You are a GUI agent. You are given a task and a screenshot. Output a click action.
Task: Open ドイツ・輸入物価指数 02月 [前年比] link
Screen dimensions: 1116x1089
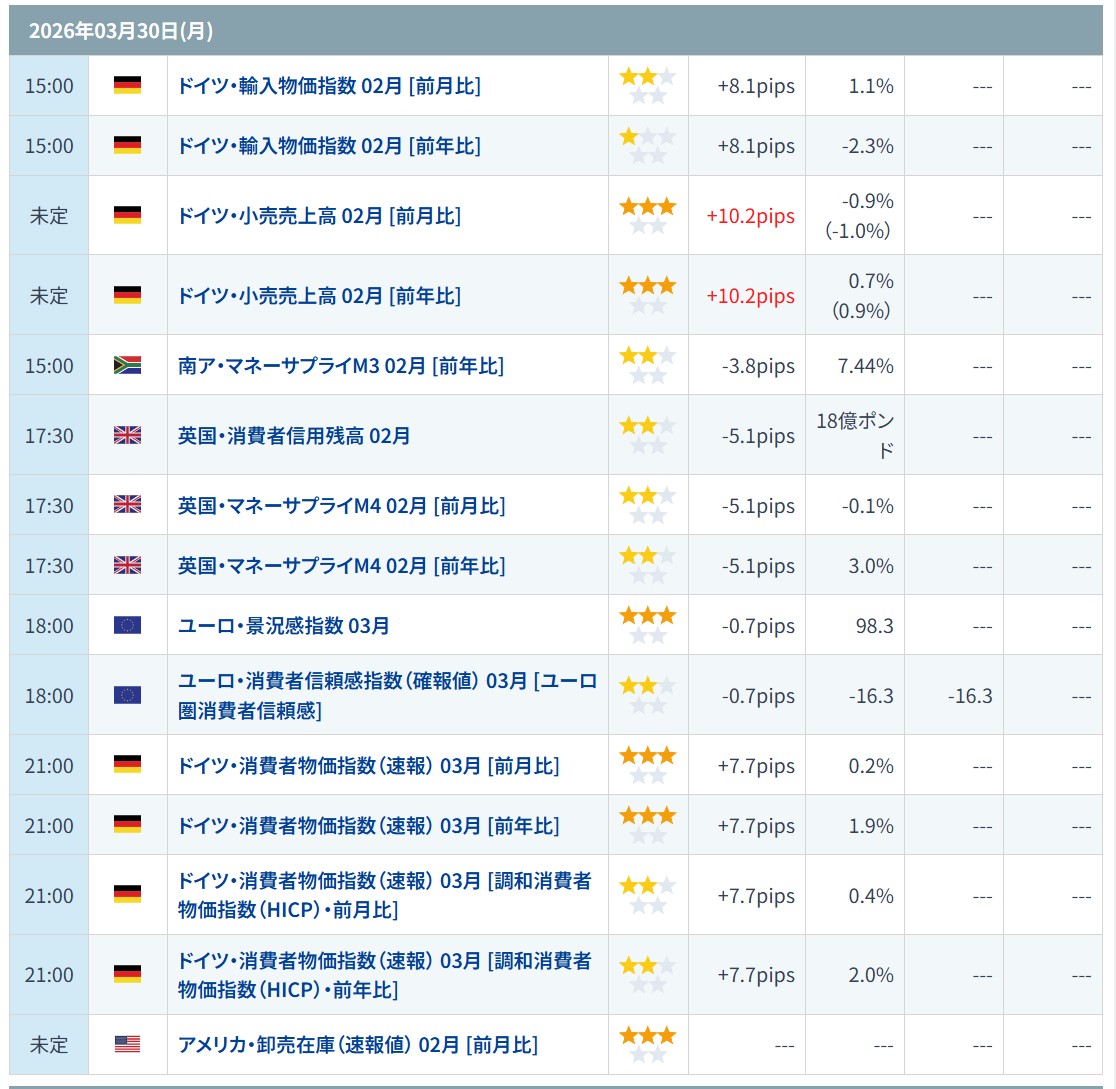point(328,146)
